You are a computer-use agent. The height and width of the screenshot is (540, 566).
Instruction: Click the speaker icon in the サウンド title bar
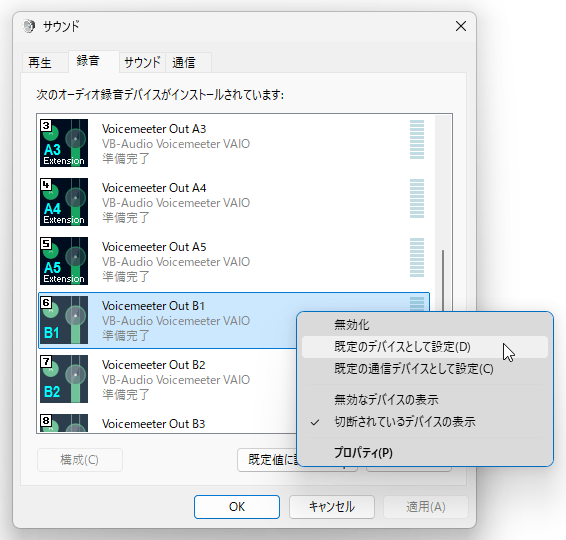coord(29,26)
